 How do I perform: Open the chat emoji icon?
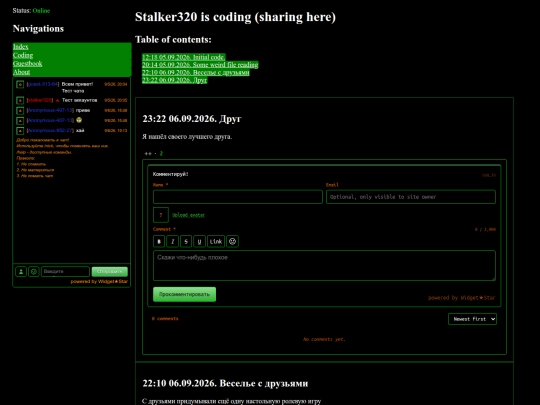coord(34,272)
